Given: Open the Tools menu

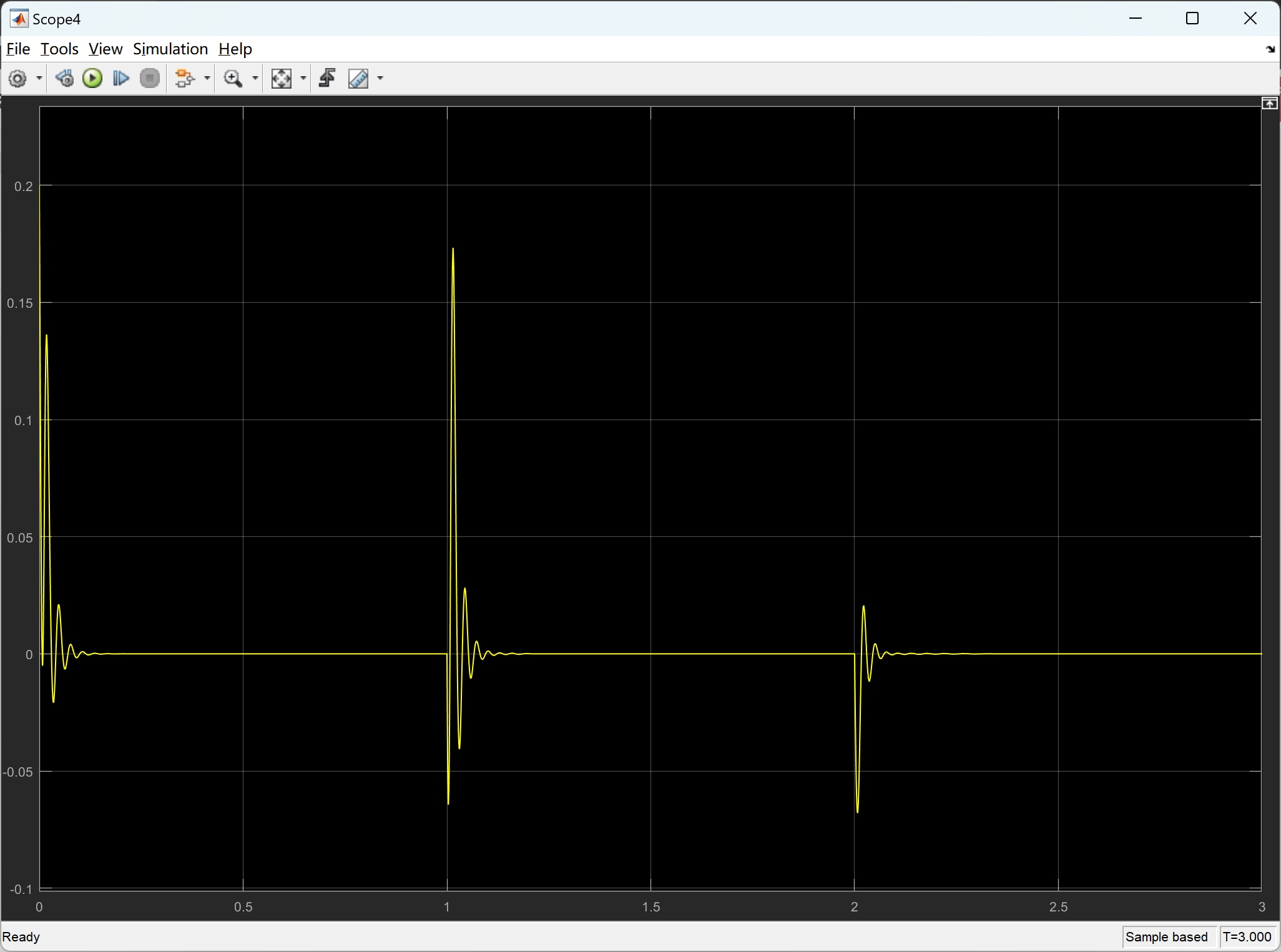Looking at the screenshot, I should 59,49.
